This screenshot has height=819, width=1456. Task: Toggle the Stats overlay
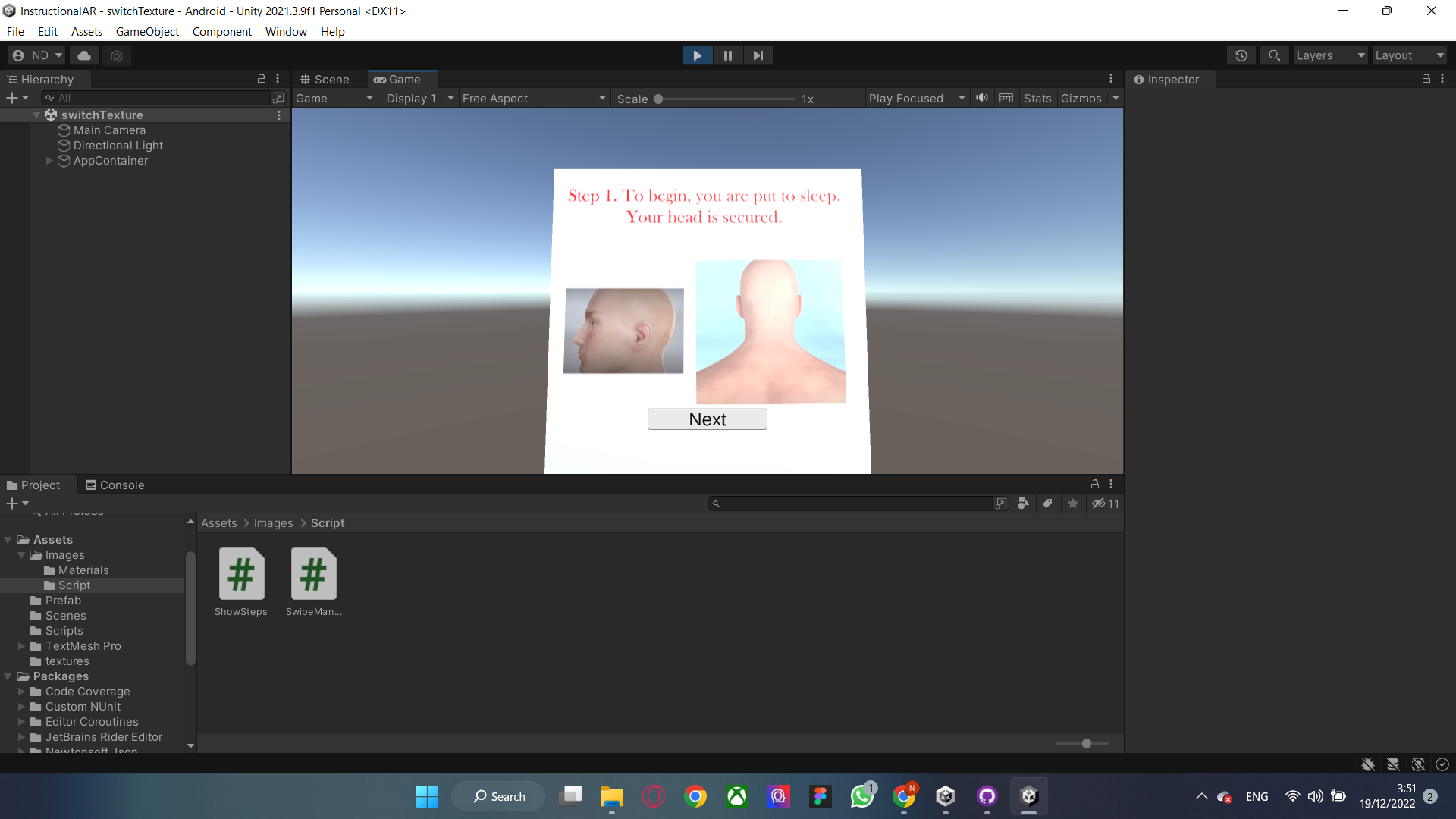point(1037,99)
